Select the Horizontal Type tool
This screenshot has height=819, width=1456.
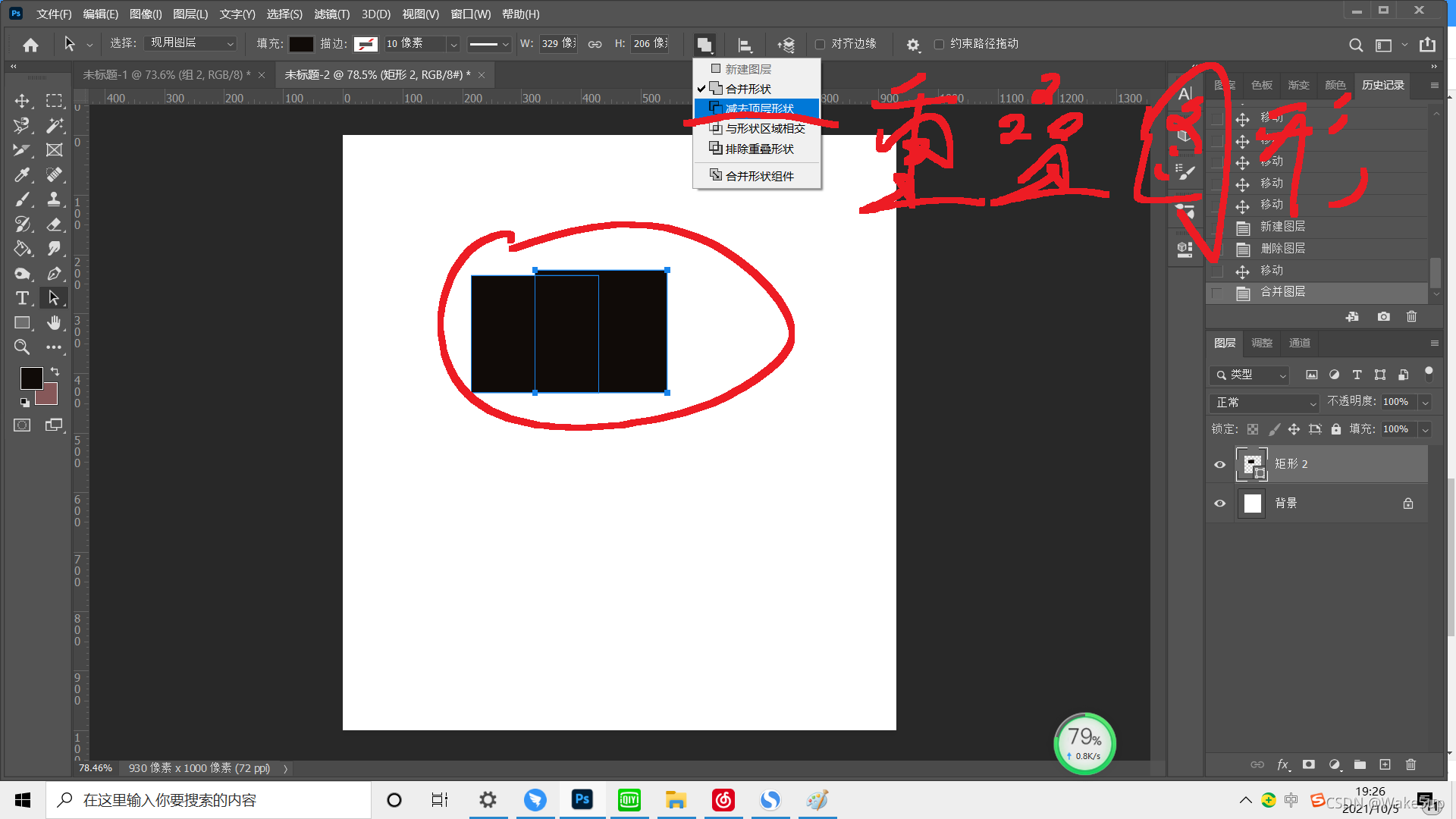tap(22, 298)
